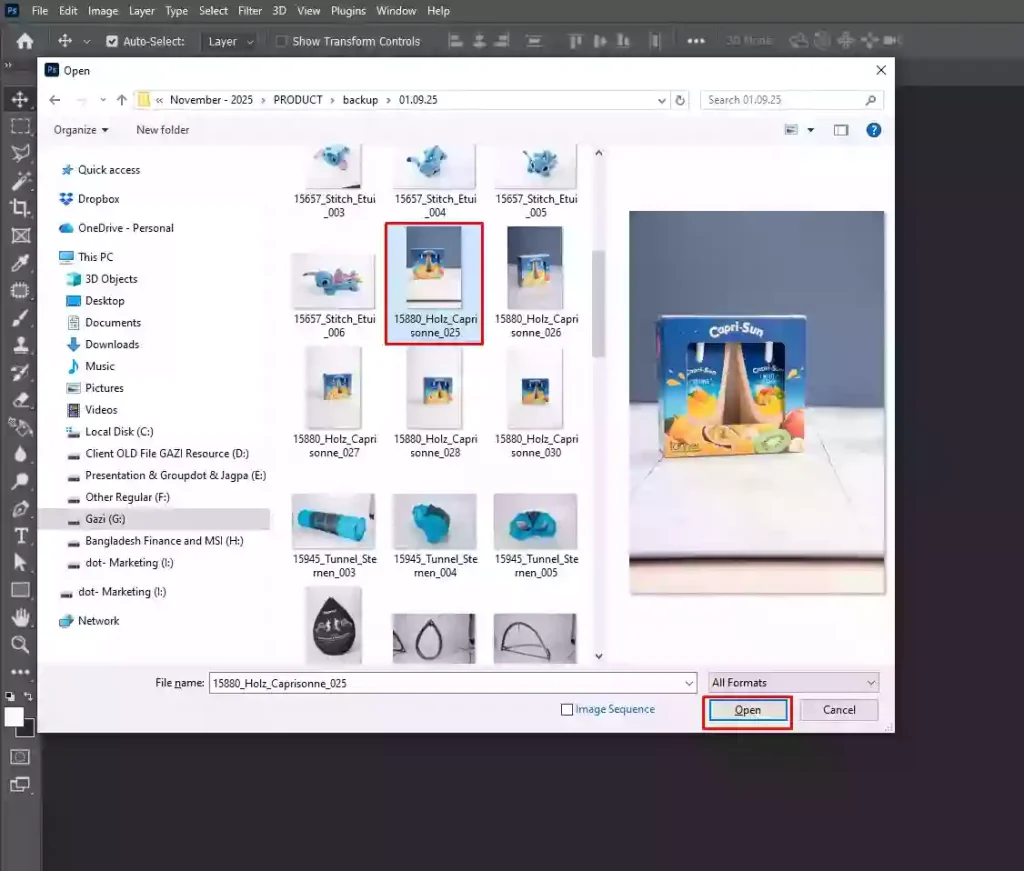Expand the Organize dropdown menu
Viewport: 1024px width, 871px height.
81,130
